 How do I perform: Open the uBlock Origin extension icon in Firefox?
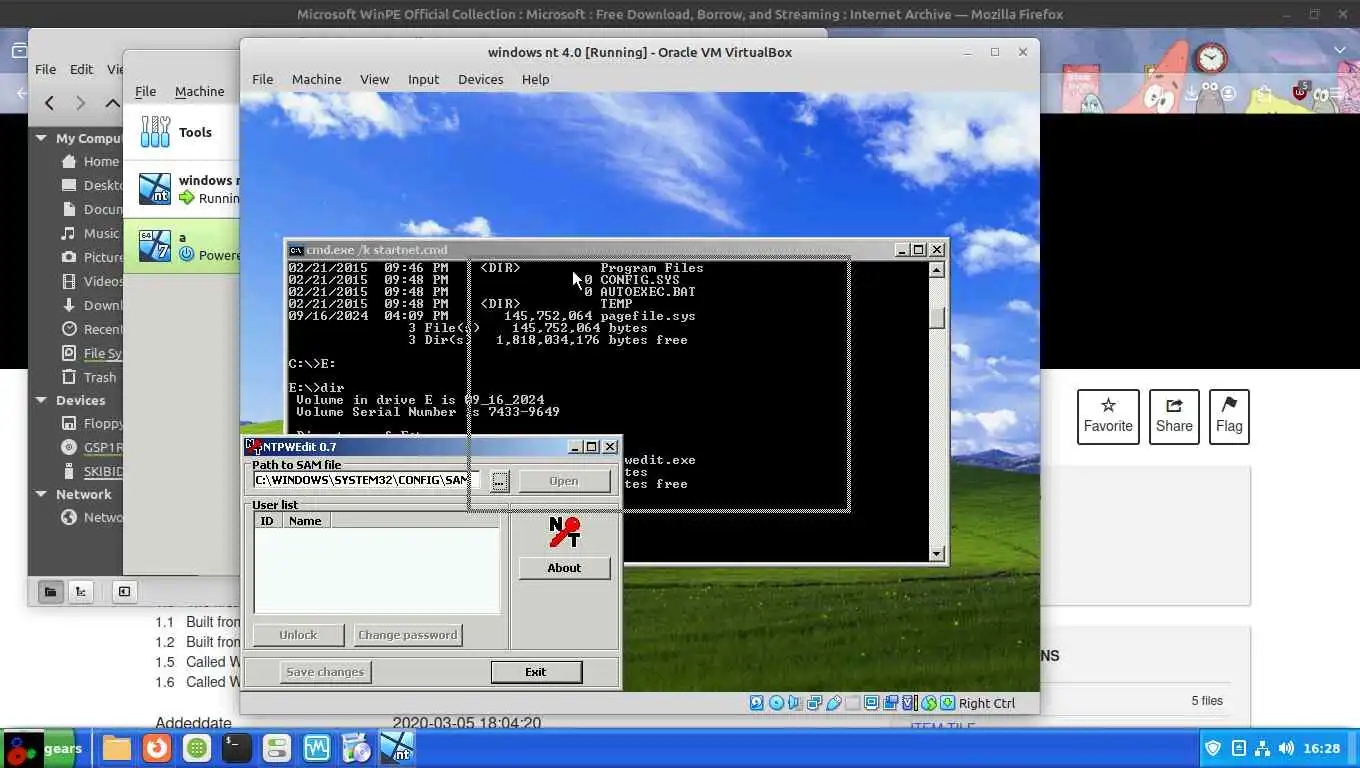(x=1300, y=92)
